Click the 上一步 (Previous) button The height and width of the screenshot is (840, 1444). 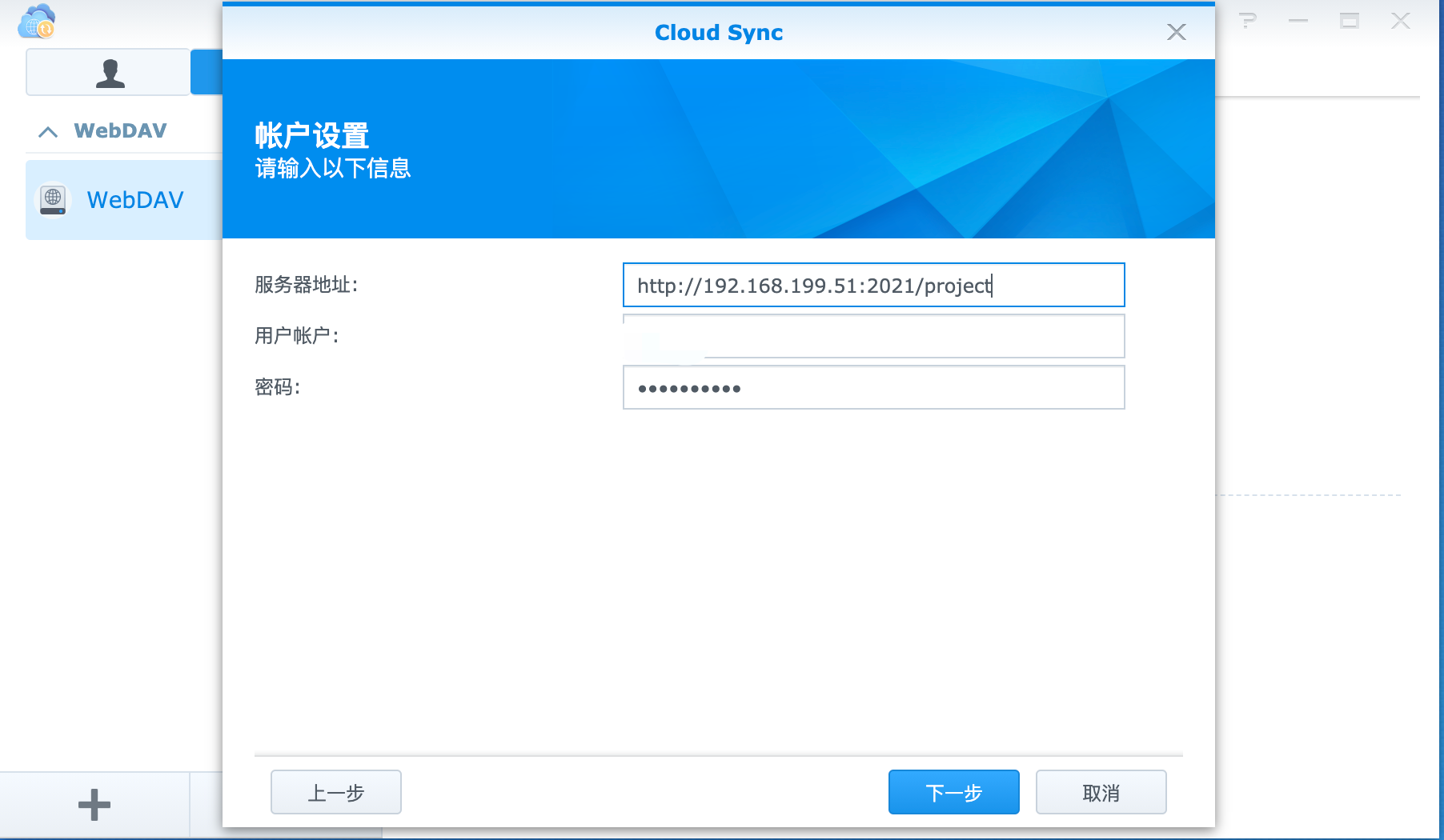pyautogui.click(x=335, y=792)
